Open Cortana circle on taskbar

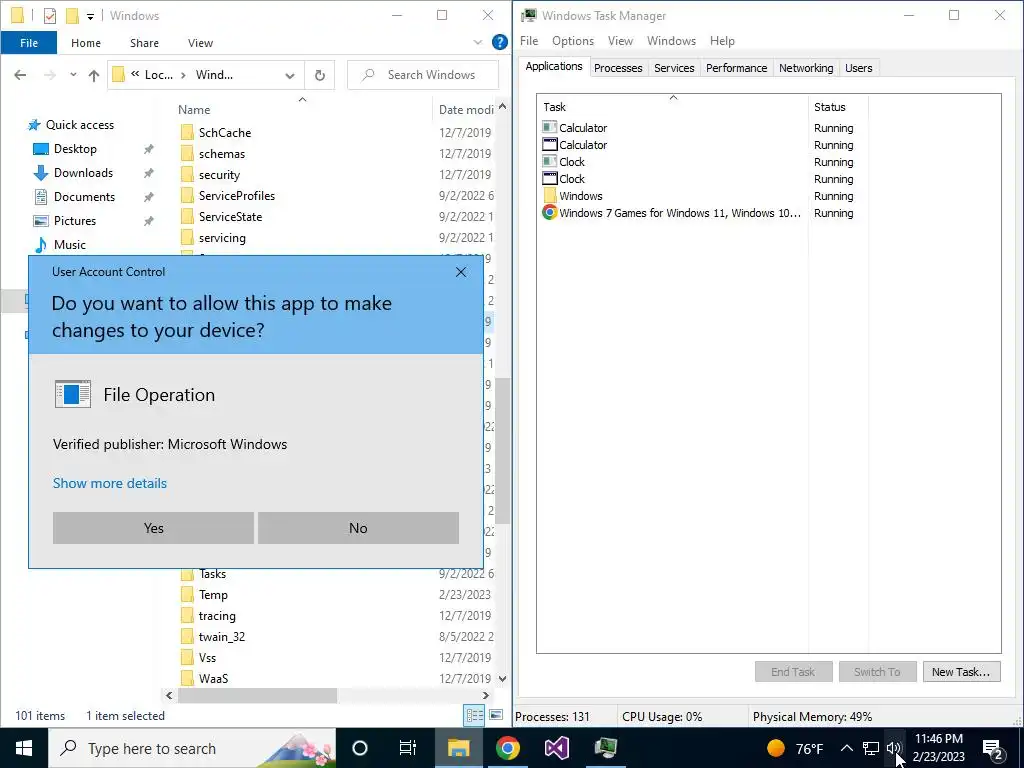click(x=360, y=748)
